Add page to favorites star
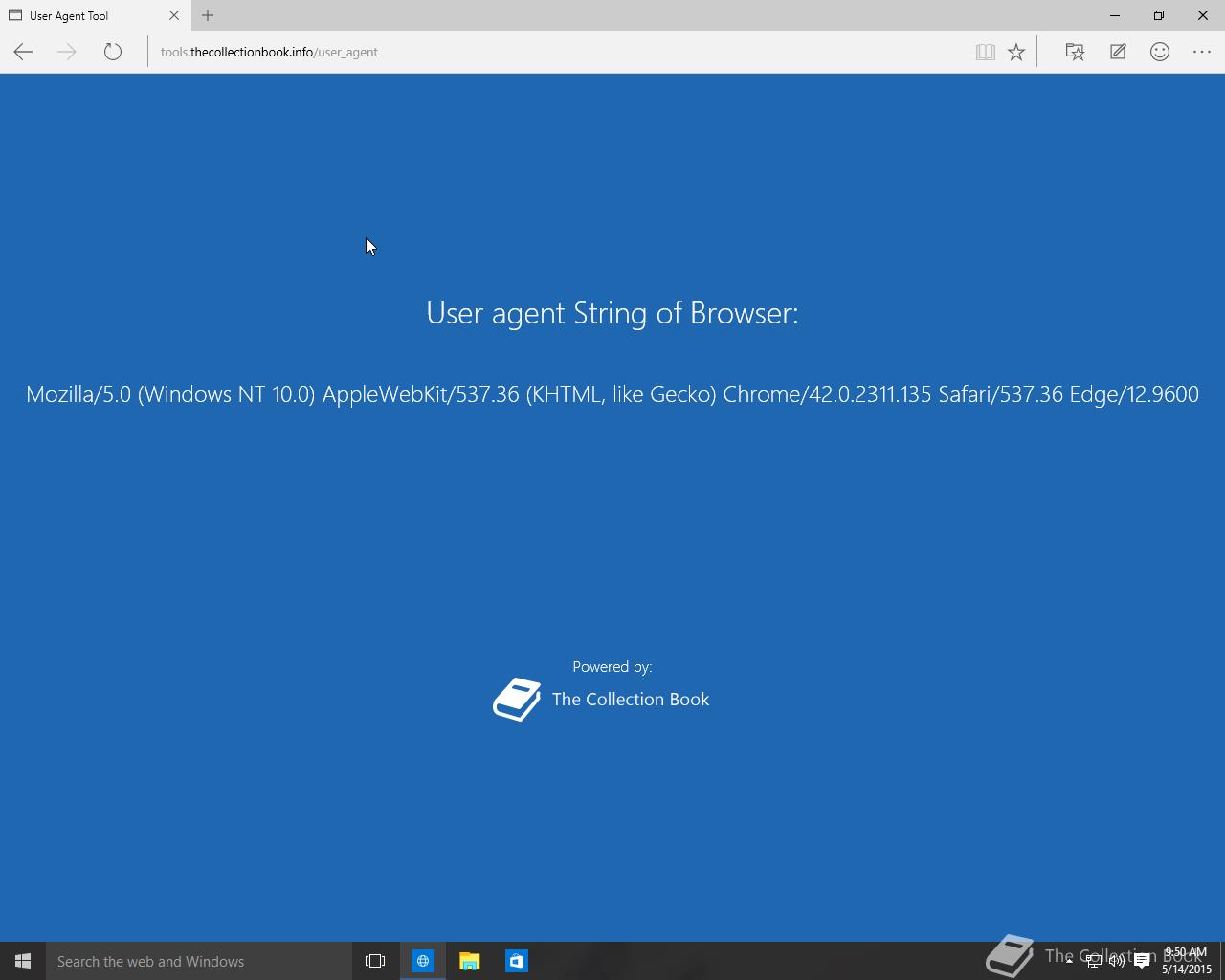Viewport: 1225px width, 980px height. (x=1016, y=53)
